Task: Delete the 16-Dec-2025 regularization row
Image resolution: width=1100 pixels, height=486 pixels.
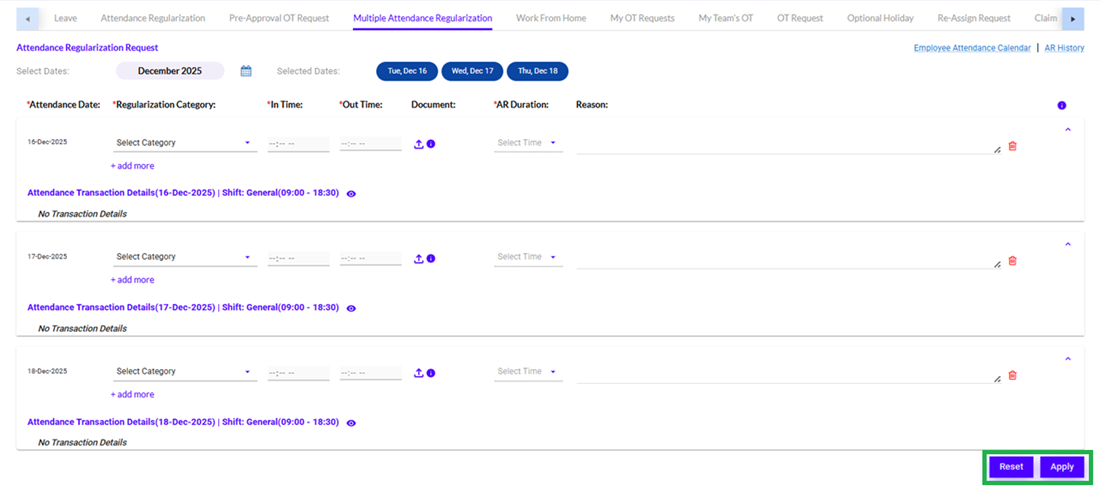Action: (x=1012, y=146)
